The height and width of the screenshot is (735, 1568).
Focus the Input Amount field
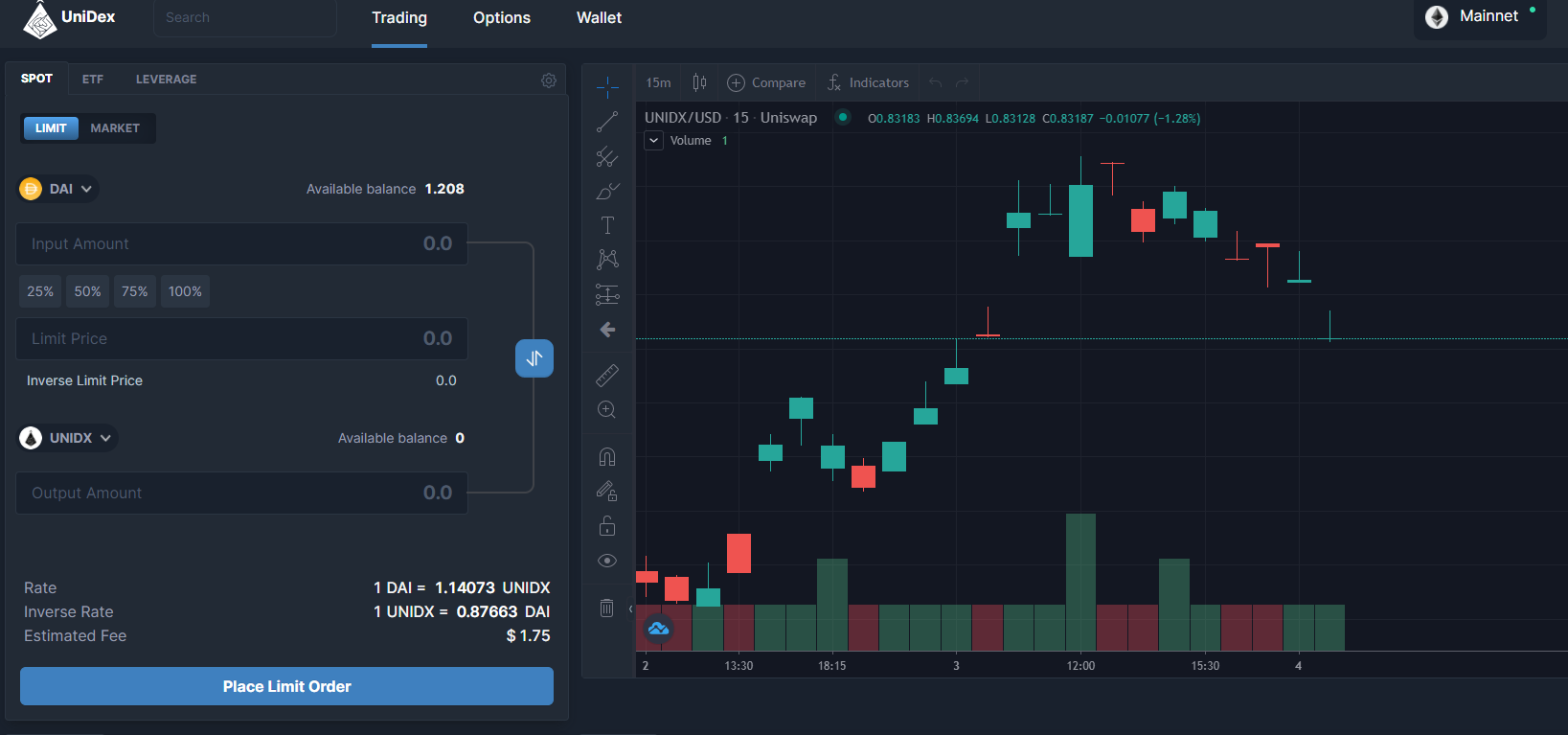241,244
